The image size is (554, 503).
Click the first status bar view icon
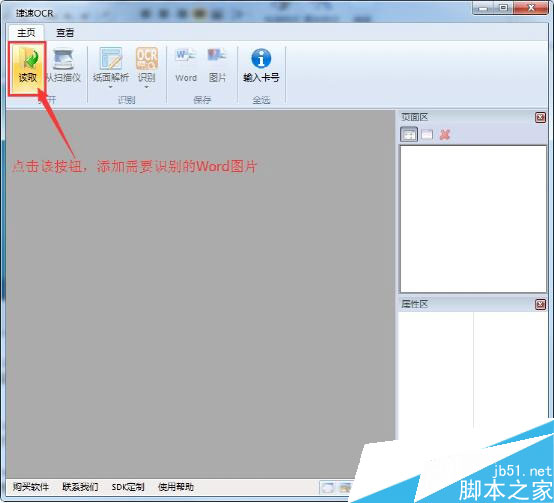click(x=328, y=488)
